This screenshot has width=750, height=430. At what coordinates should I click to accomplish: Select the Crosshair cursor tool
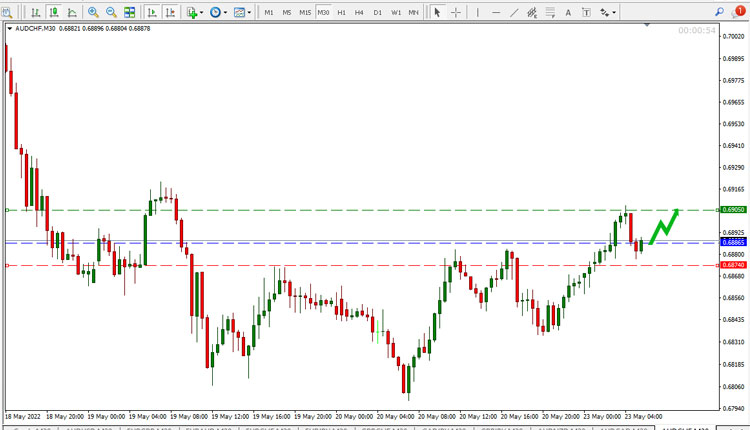tap(455, 12)
